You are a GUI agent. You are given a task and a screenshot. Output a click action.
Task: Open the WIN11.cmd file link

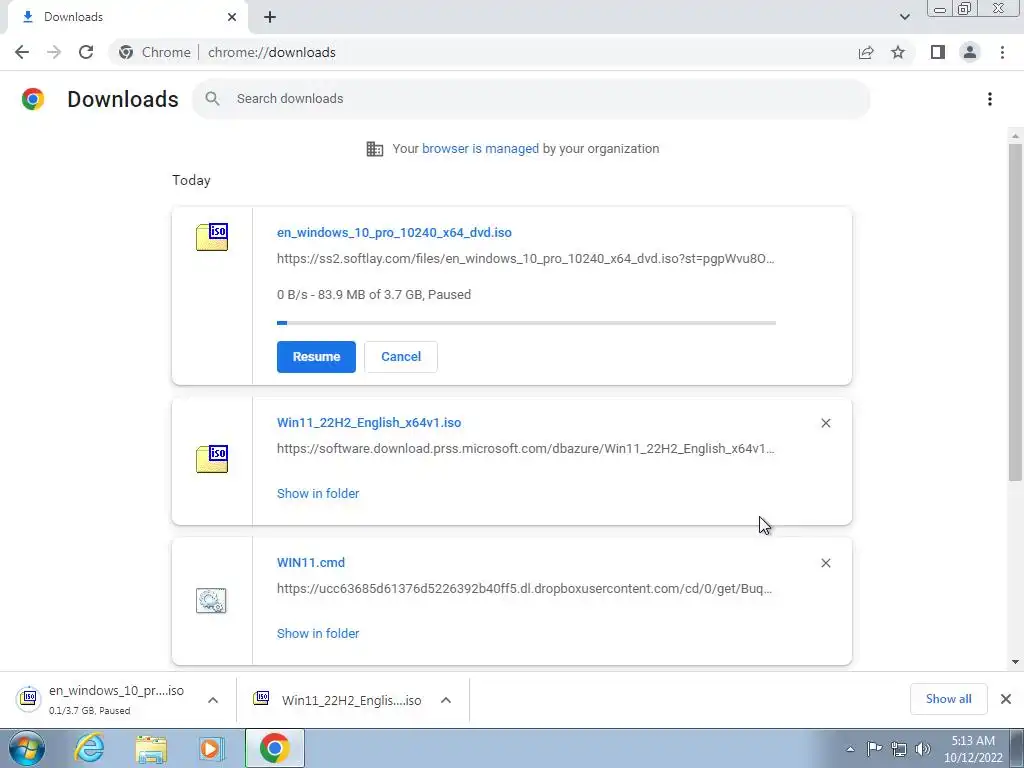tap(311, 562)
